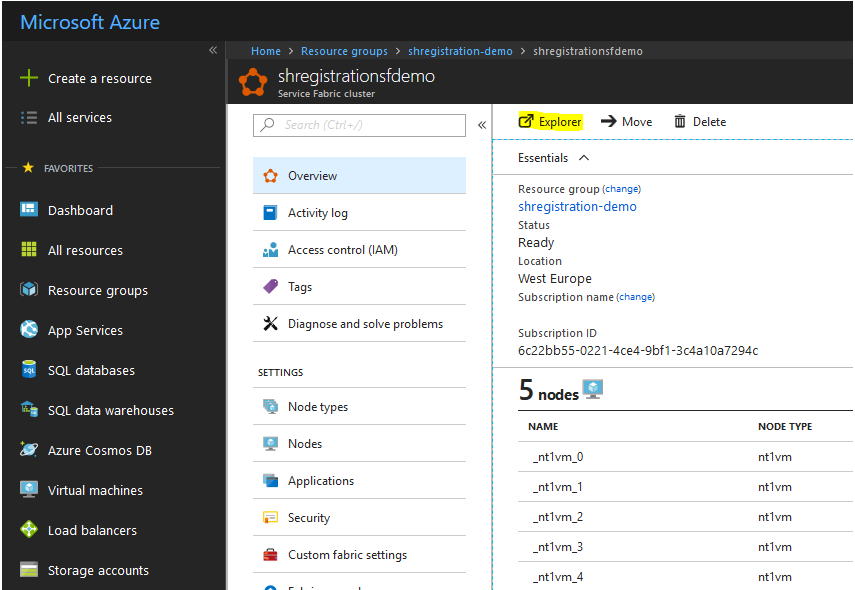Select node row _nt1vm_2
This screenshot has height=590, width=855.
coord(685,516)
